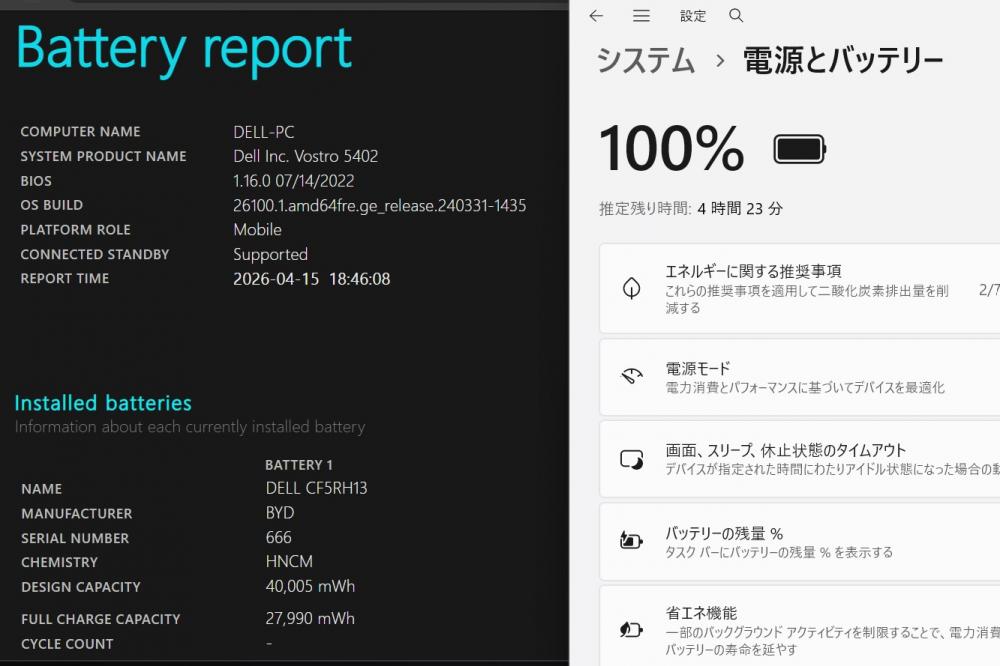1000x666 pixels.
Task: Click the SYSTEM PRODUCT NAME label
Action: [x=103, y=156]
